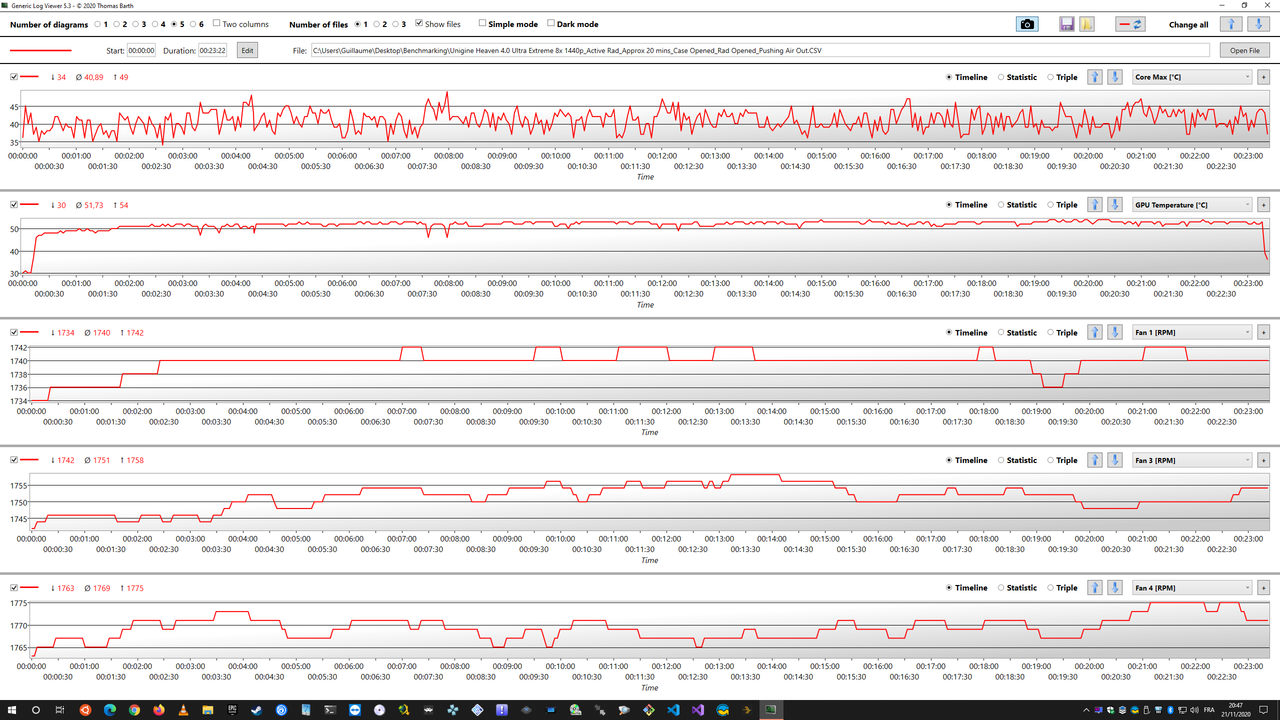The width and height of the screenshot is (1280, 720).
Task: Enable Two columns layout
Action: click(x=216, y=23)
